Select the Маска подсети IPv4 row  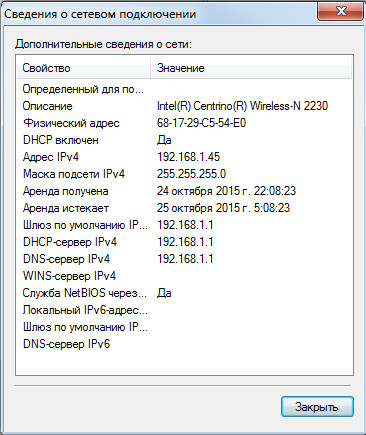184,174
